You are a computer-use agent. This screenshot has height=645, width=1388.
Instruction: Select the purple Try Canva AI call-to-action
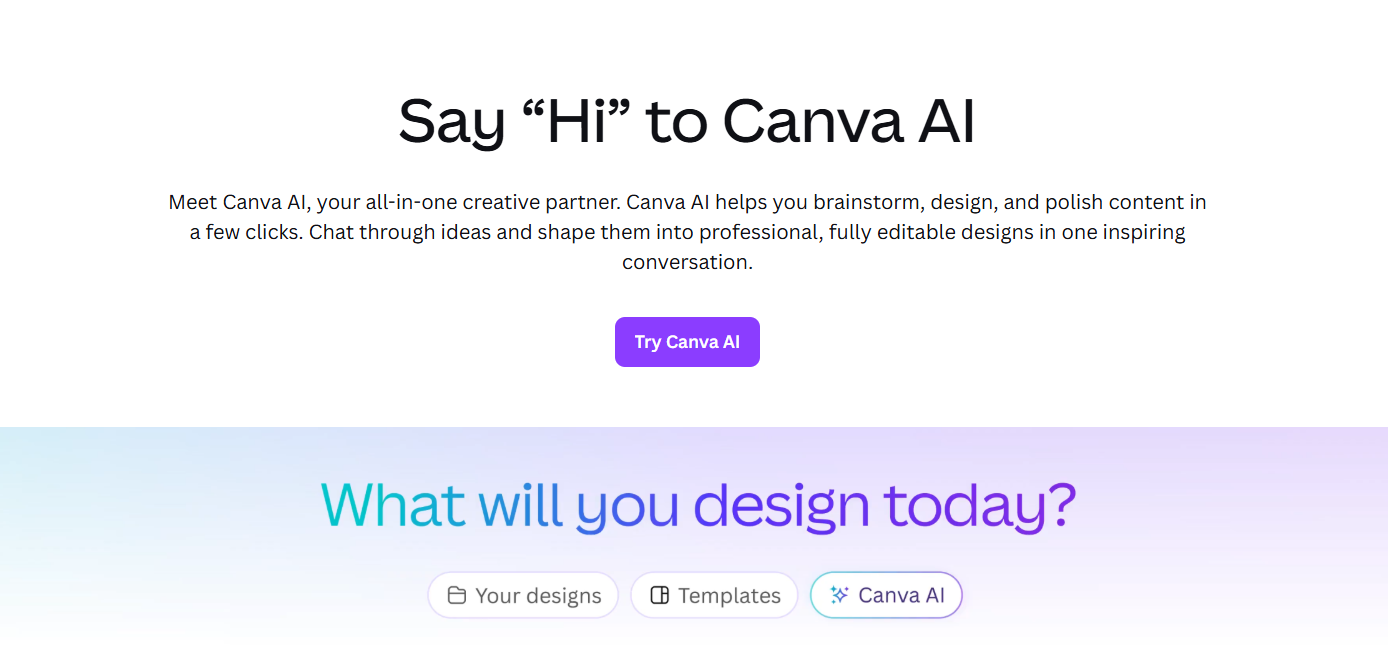click(x=687, y=341)
